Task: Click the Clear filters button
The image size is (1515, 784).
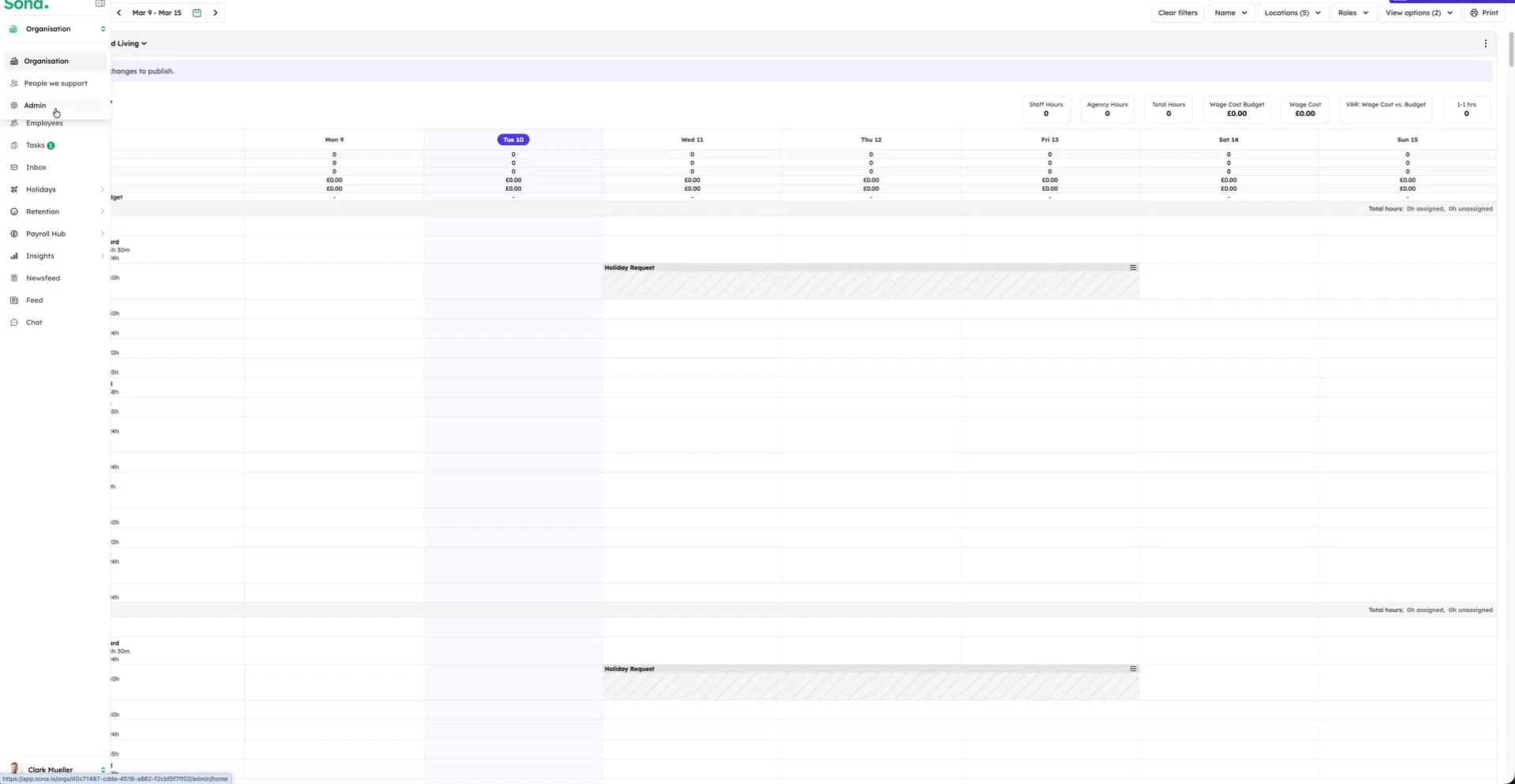Action: tap(1177, 13)
